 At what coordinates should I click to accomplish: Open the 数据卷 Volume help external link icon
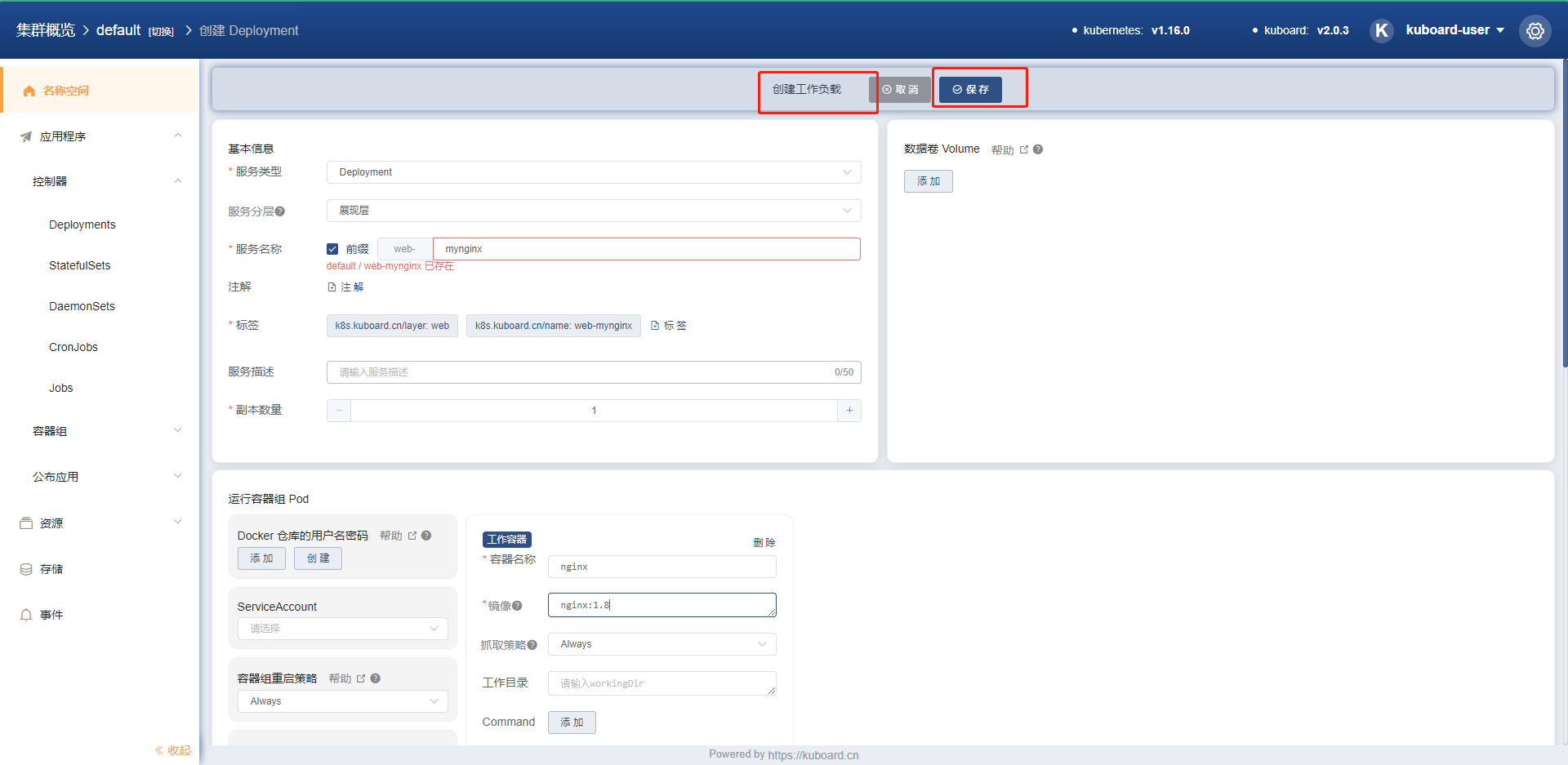tap(1024, 149)
